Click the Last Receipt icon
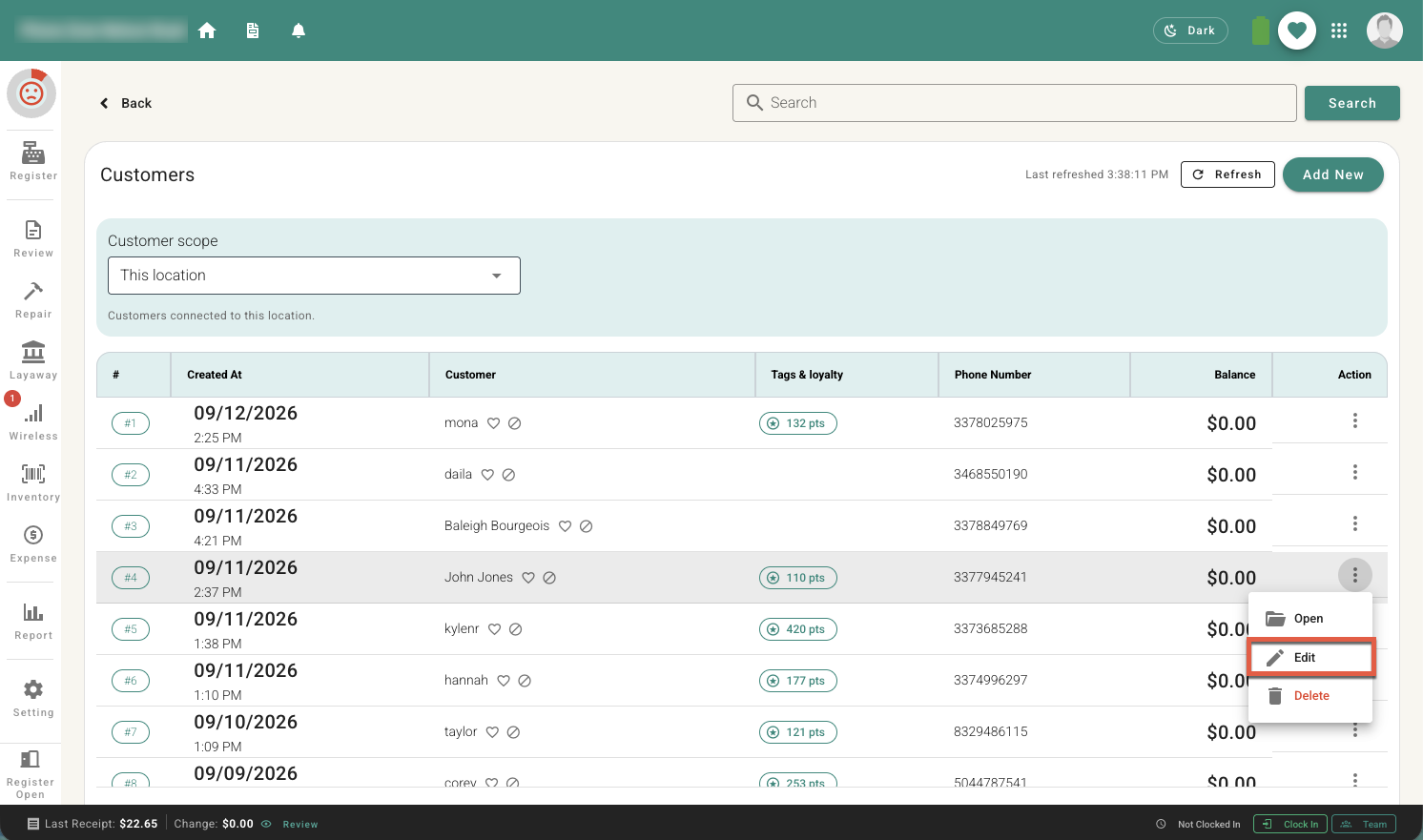Viewport: 1423px width, 840px height. click(33, 824)
